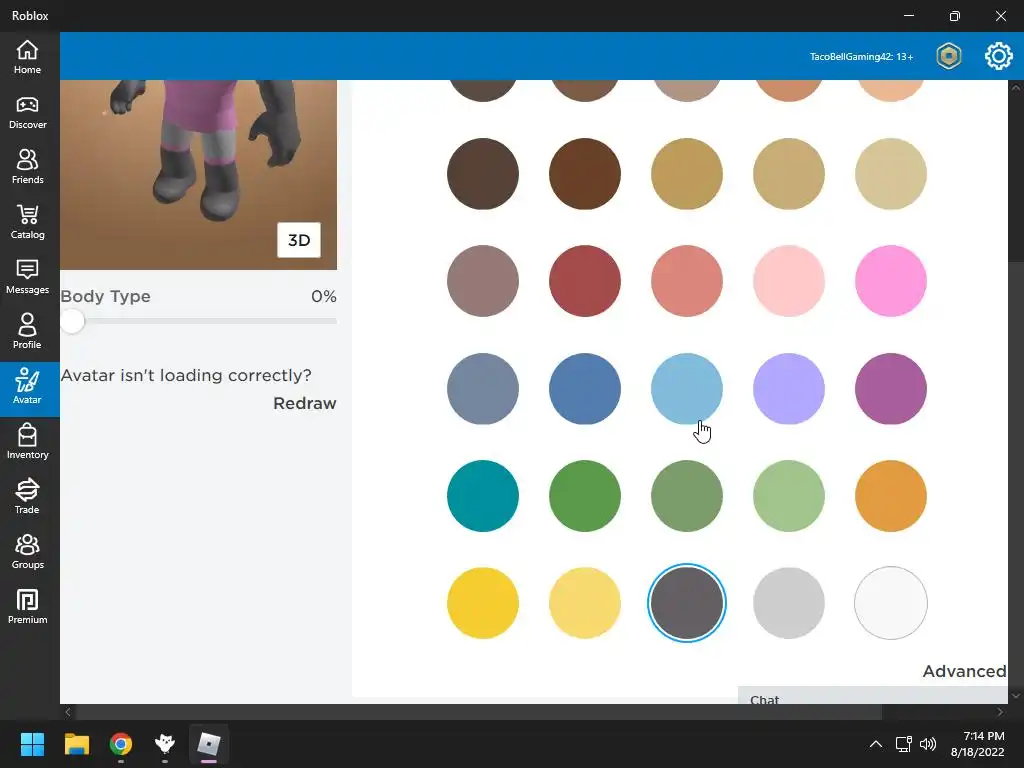Click the selected dark grey swatch
The width and height of the screenshot is (1024, 768).
686,603
